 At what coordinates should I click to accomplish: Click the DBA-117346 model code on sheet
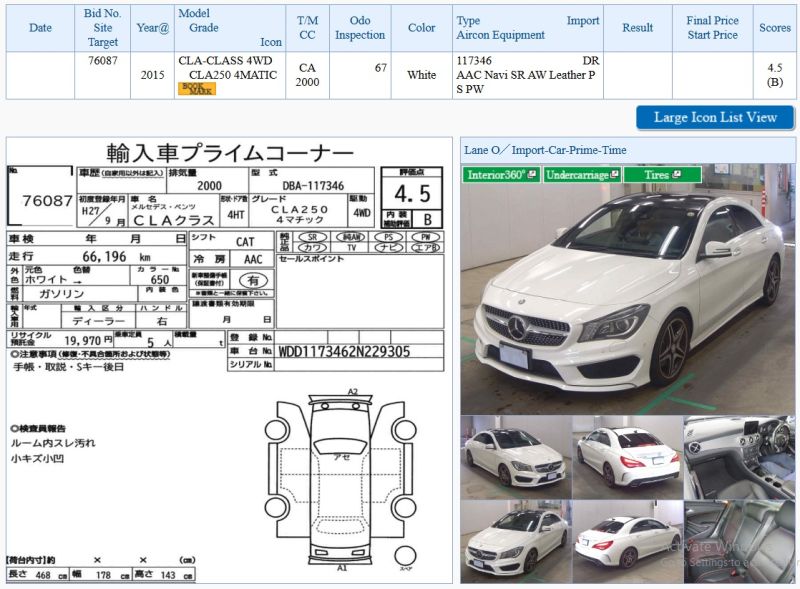pyautogui.click(x=313, y=186)
